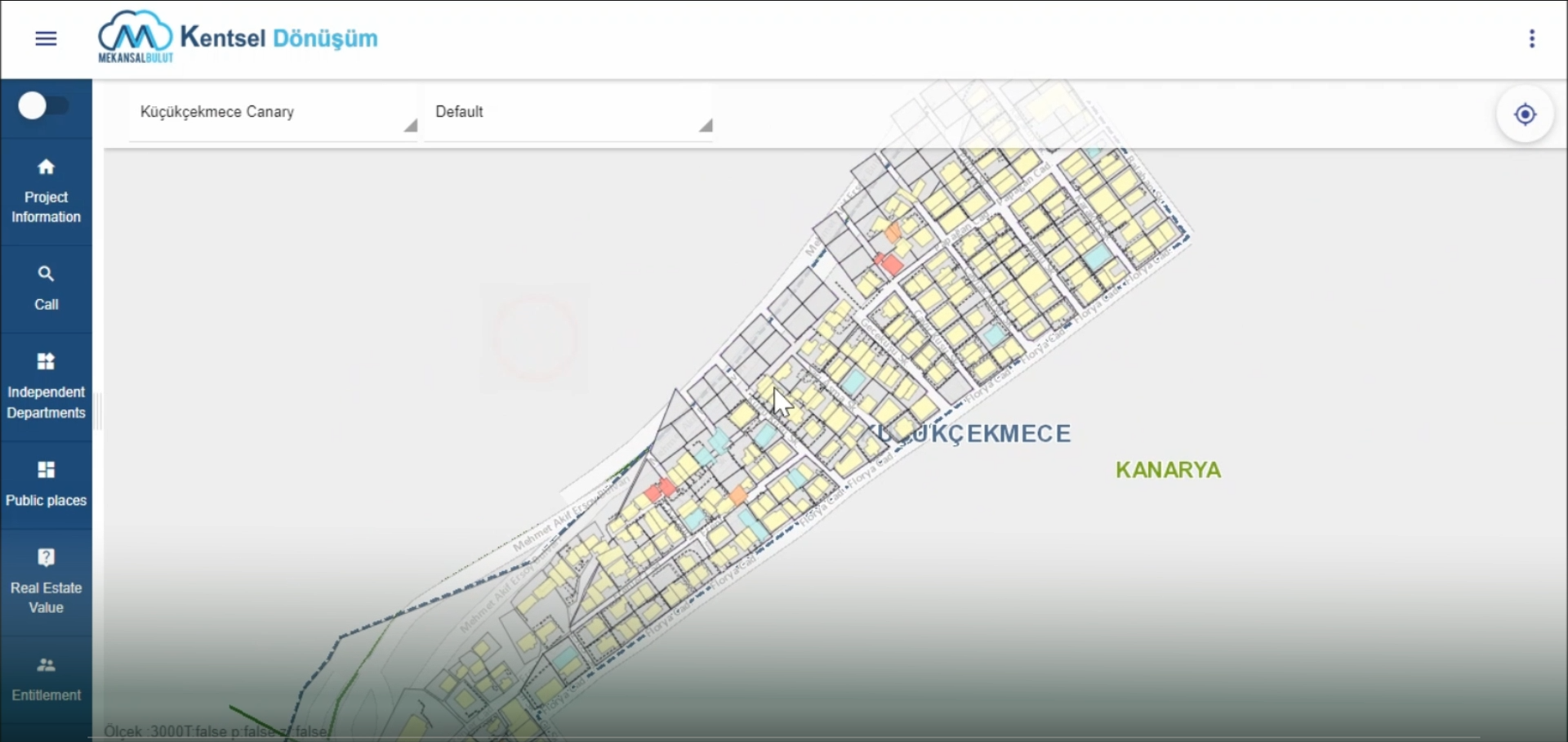Click the Independent Departments grid icon

46,361
